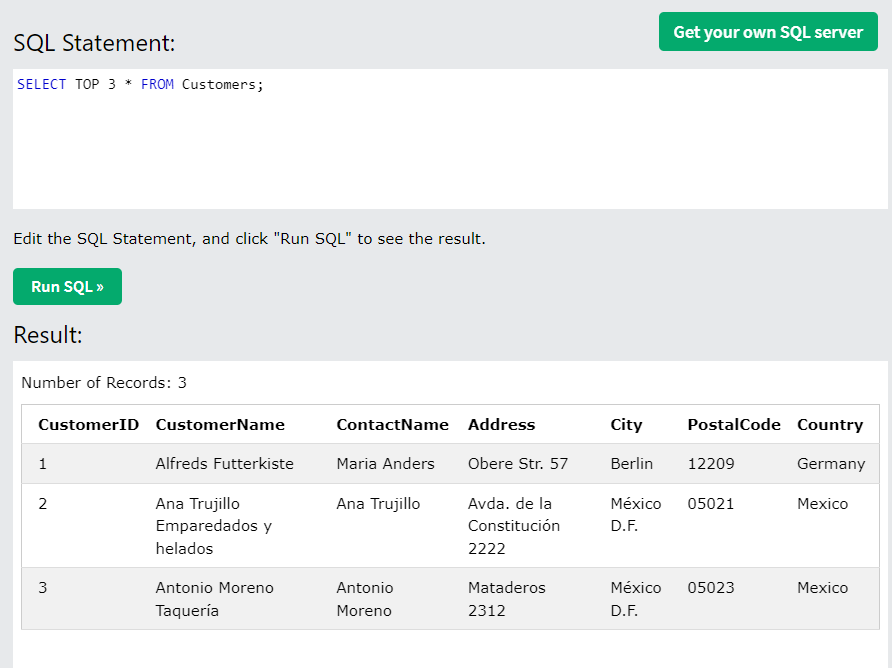The width and height of the screenshot is (892, 668).
Task: Click the Mataderos 2312 address cell
Action: (506, 599)
